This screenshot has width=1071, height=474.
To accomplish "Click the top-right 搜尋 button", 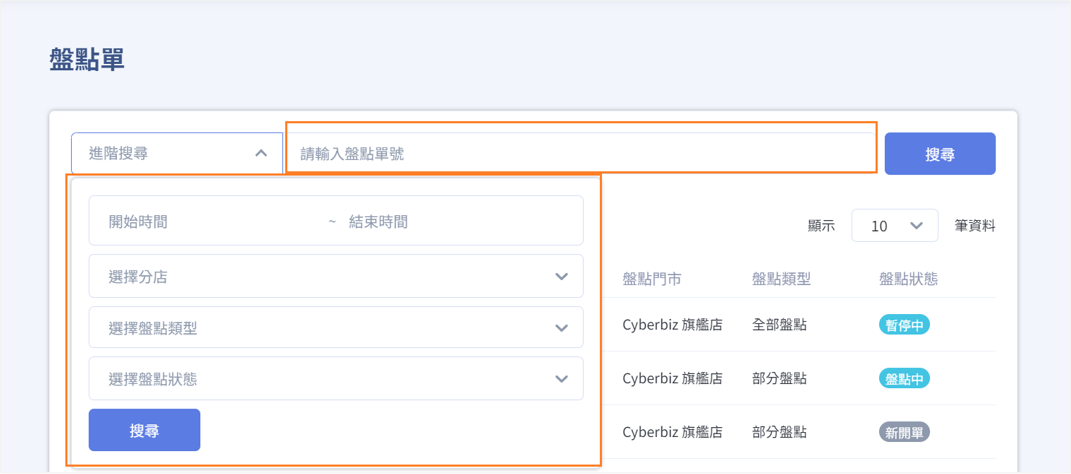I will point(940,154).
